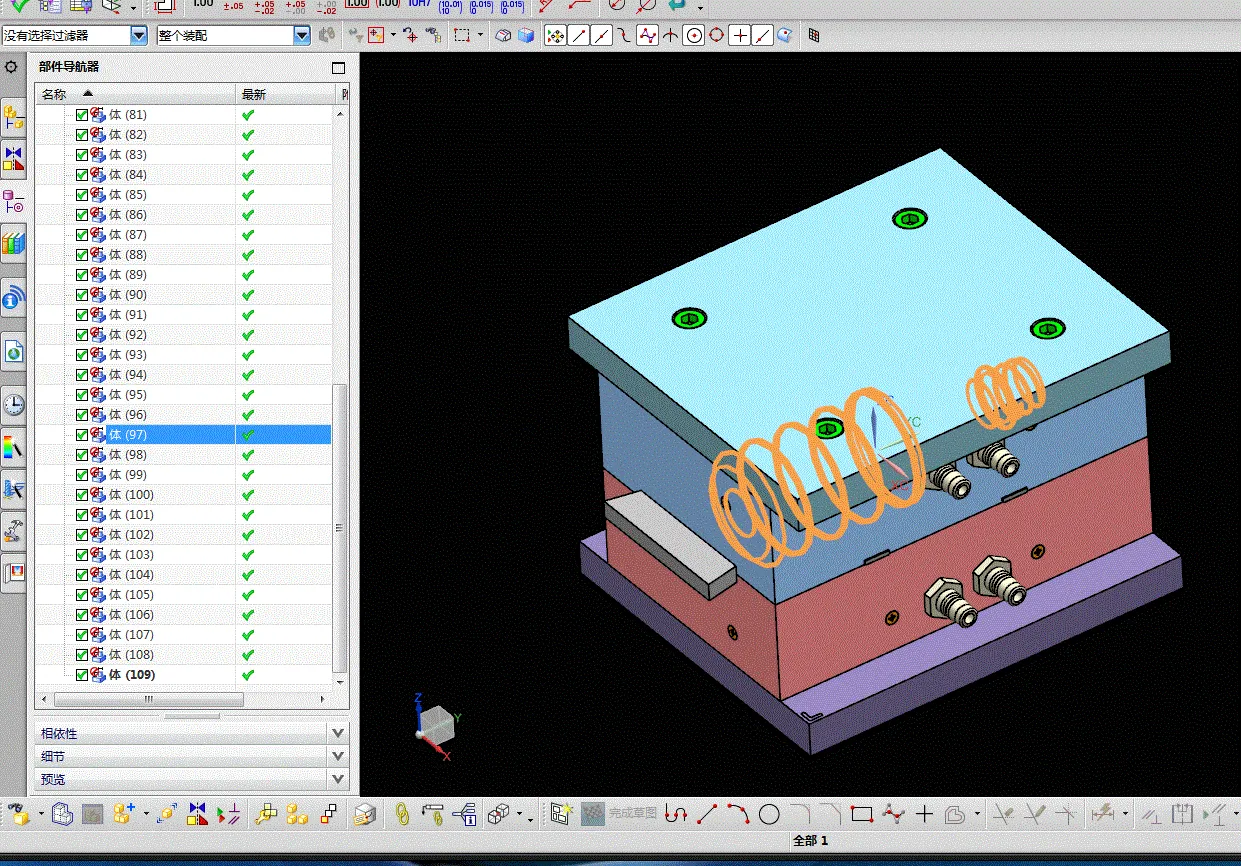The height and width of the screenshot is (866, 1241).
Task: Click the Arc tool in bottom toolbar
Action: [738, 814]
